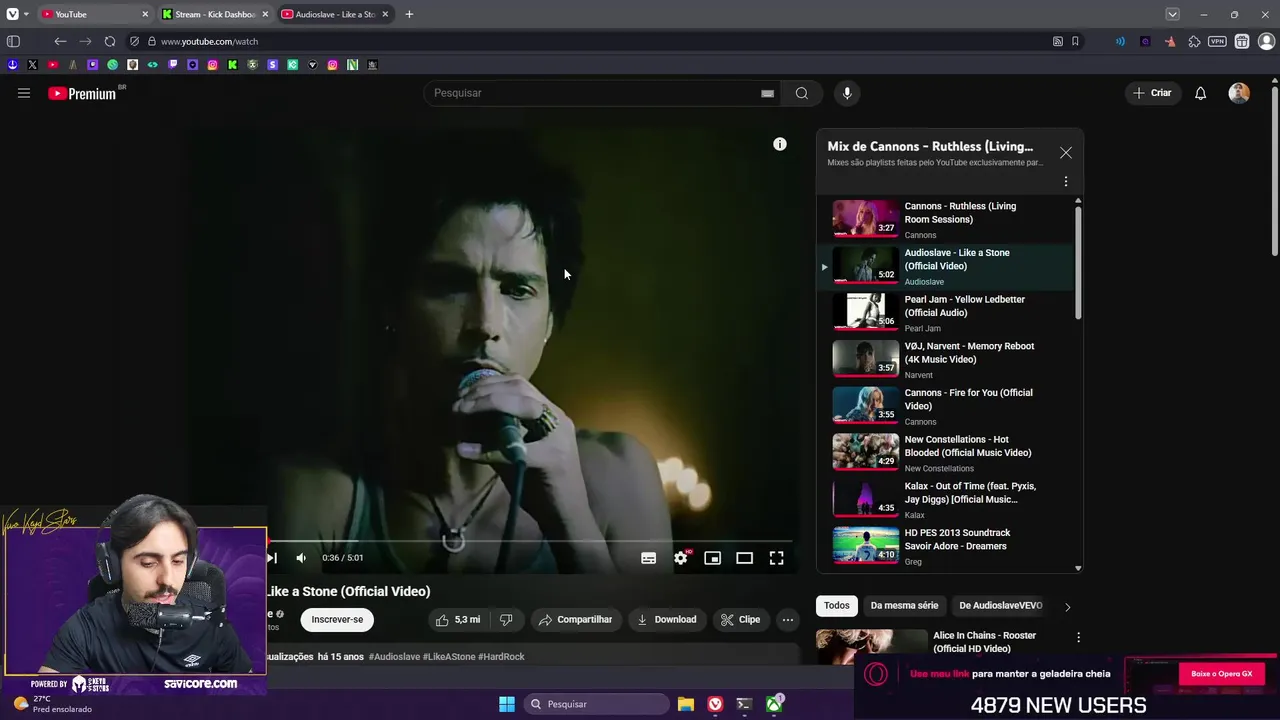Open a new browser tab
The height and width of the screenshot is (720, 1280).
[409, 14]
